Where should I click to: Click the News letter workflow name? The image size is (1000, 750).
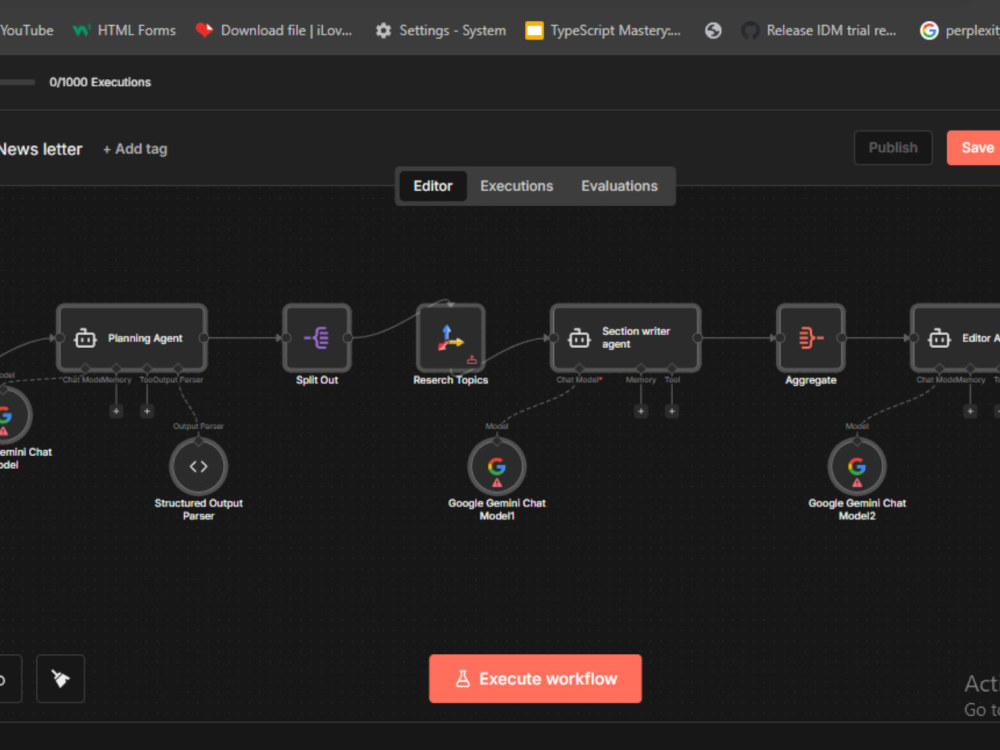coord(41,149)
